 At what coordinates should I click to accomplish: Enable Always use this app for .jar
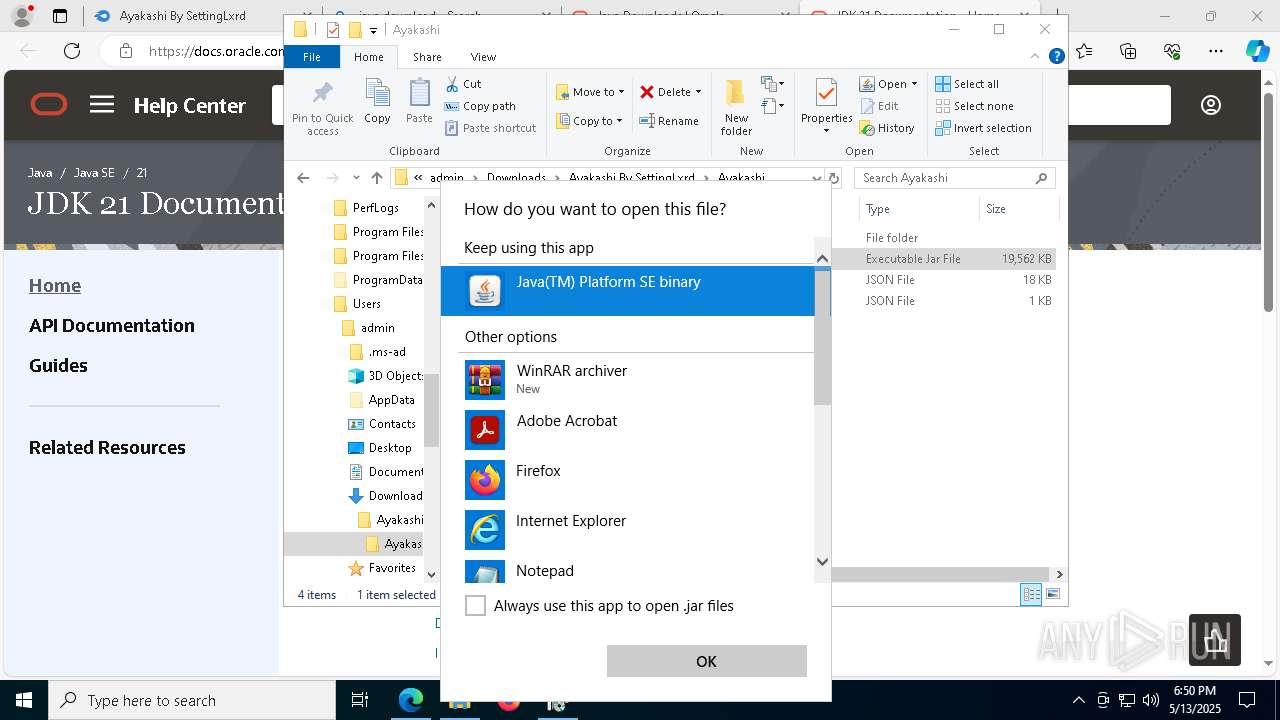click(x=476, y=606)
